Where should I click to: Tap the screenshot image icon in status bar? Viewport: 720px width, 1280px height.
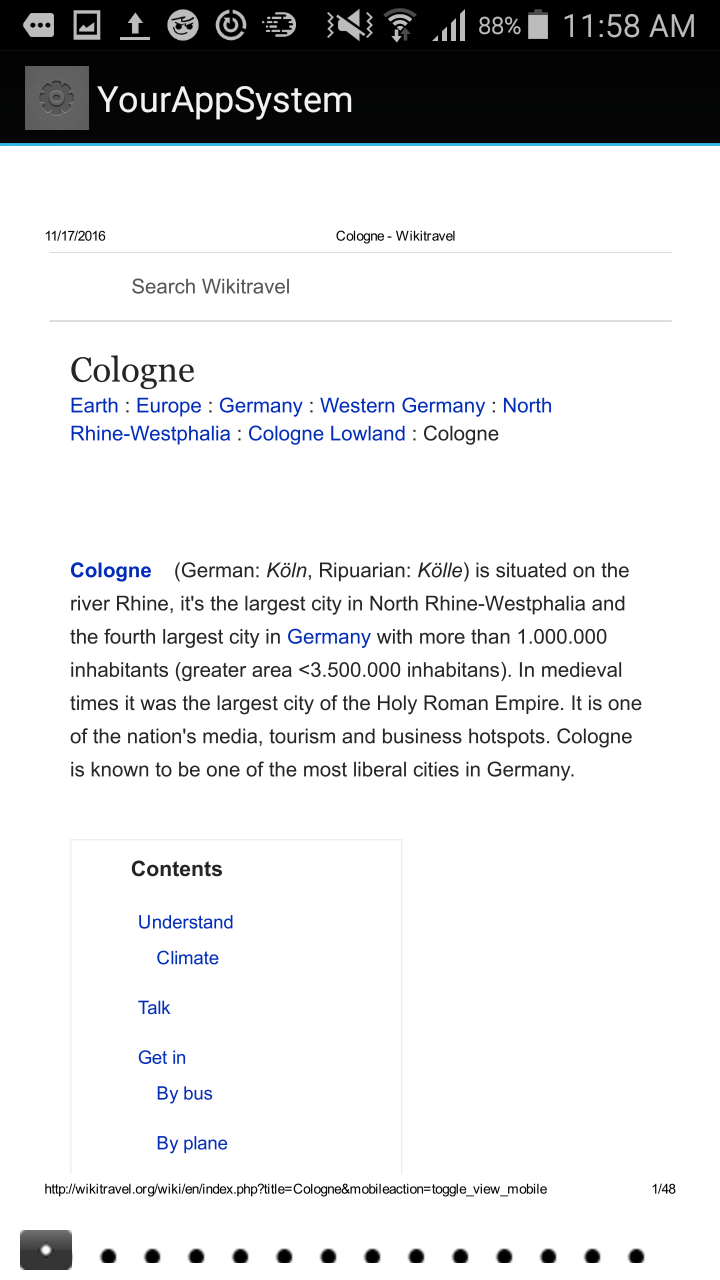(86, 25)
